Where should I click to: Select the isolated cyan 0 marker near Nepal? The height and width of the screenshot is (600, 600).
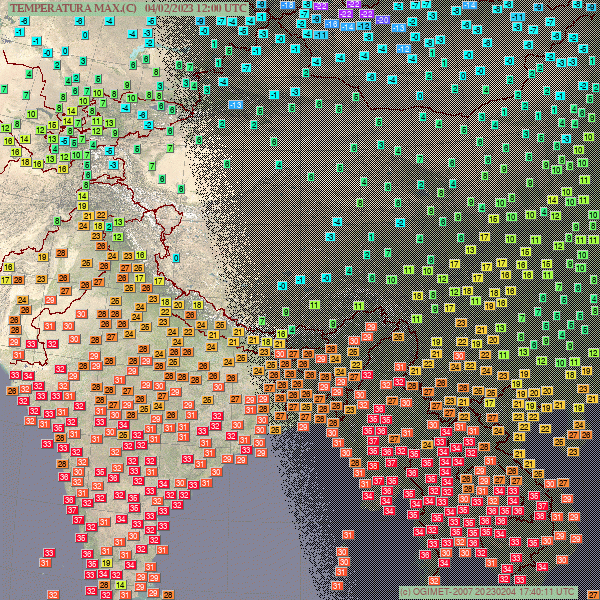(176, 258)
